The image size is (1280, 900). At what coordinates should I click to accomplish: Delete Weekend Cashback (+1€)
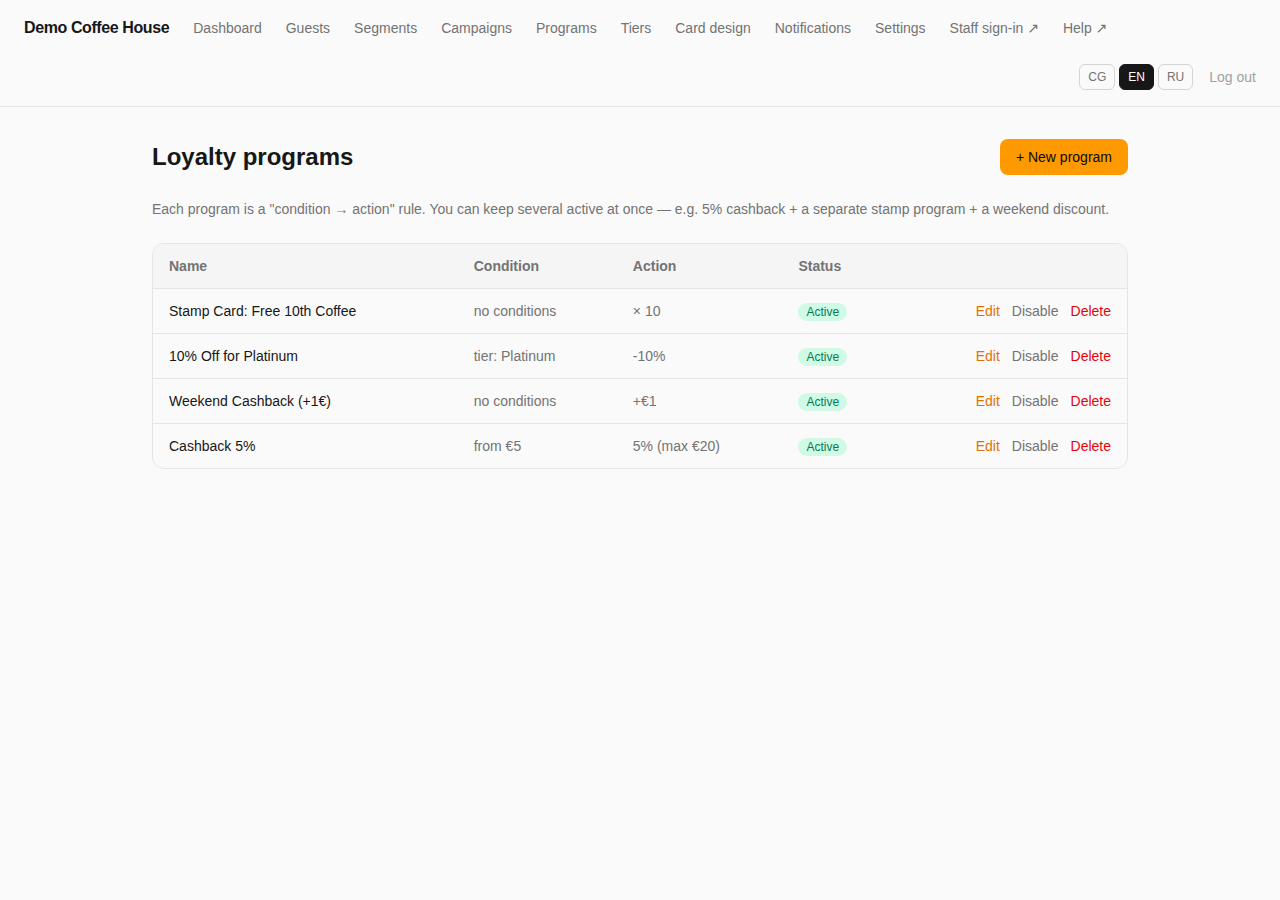click(x=1090, y=401)
